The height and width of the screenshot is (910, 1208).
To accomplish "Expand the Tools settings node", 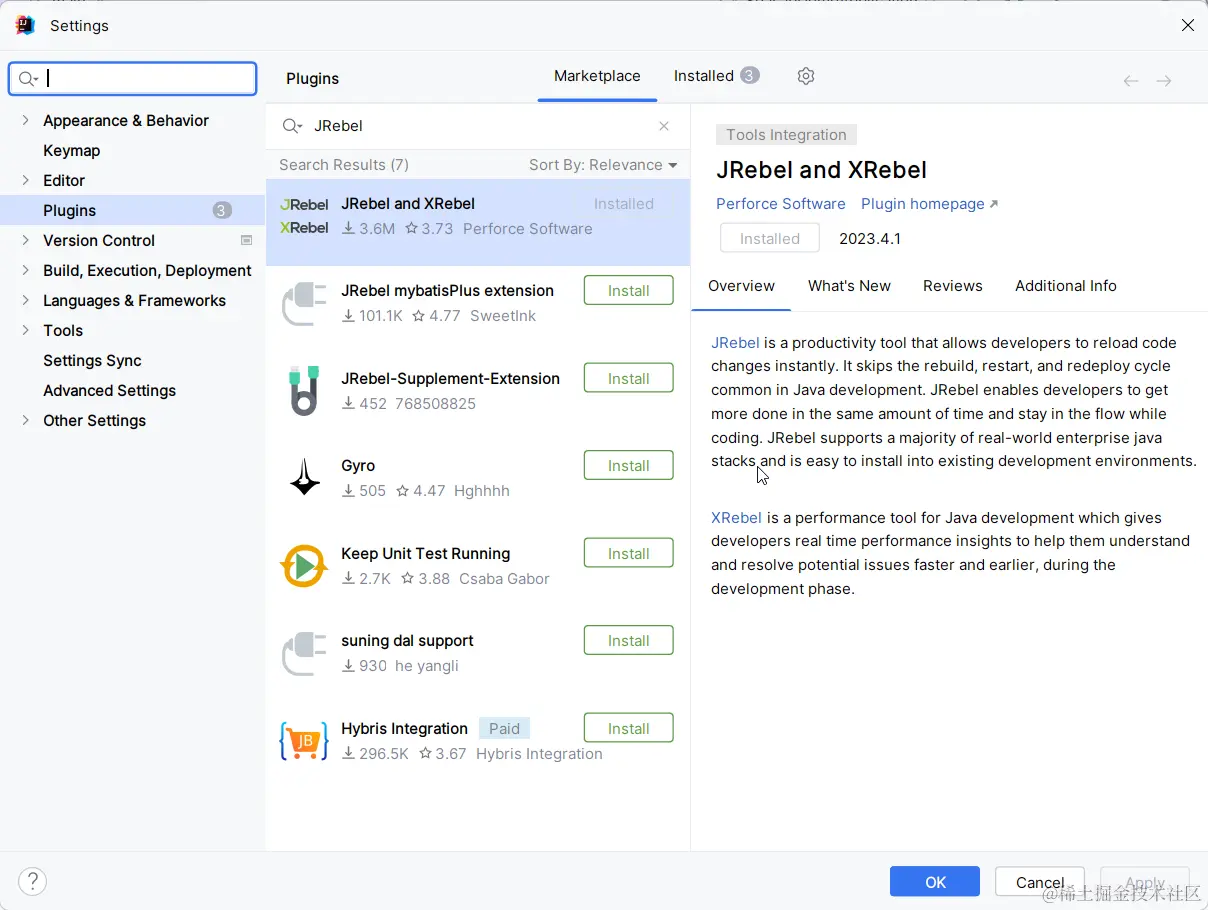I will click(x=25, y=330).
